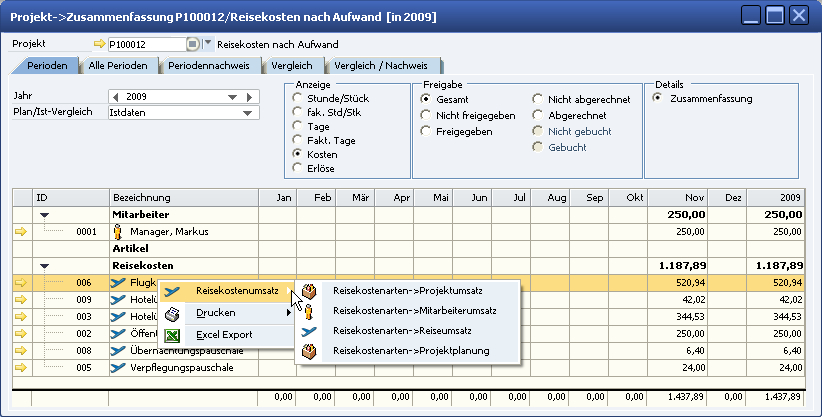
Task: Collapse the Reisekosten group in the table
Action: [44, 266]
